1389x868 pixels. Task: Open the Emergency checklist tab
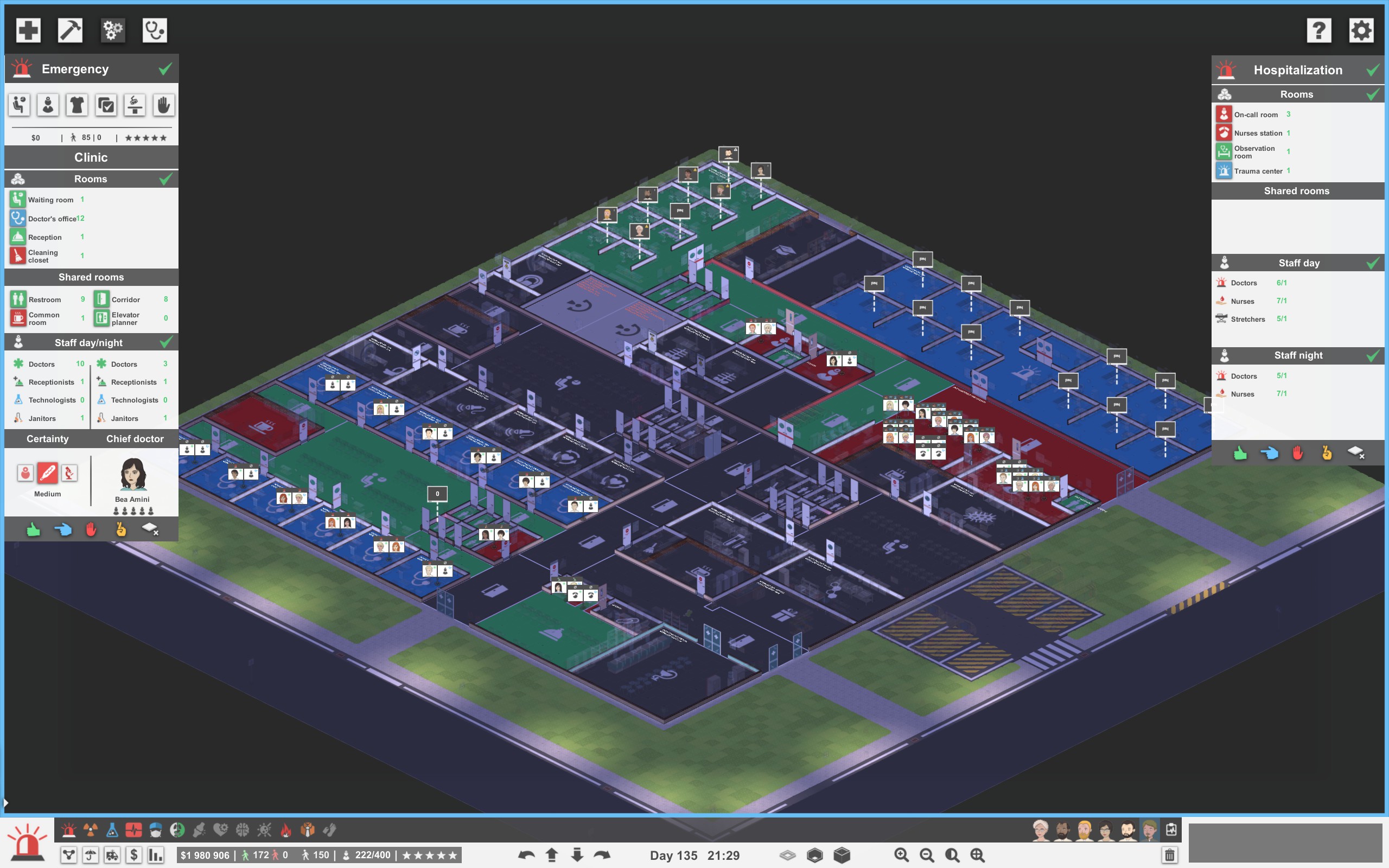pyautogui.click(x=106, y=105)
